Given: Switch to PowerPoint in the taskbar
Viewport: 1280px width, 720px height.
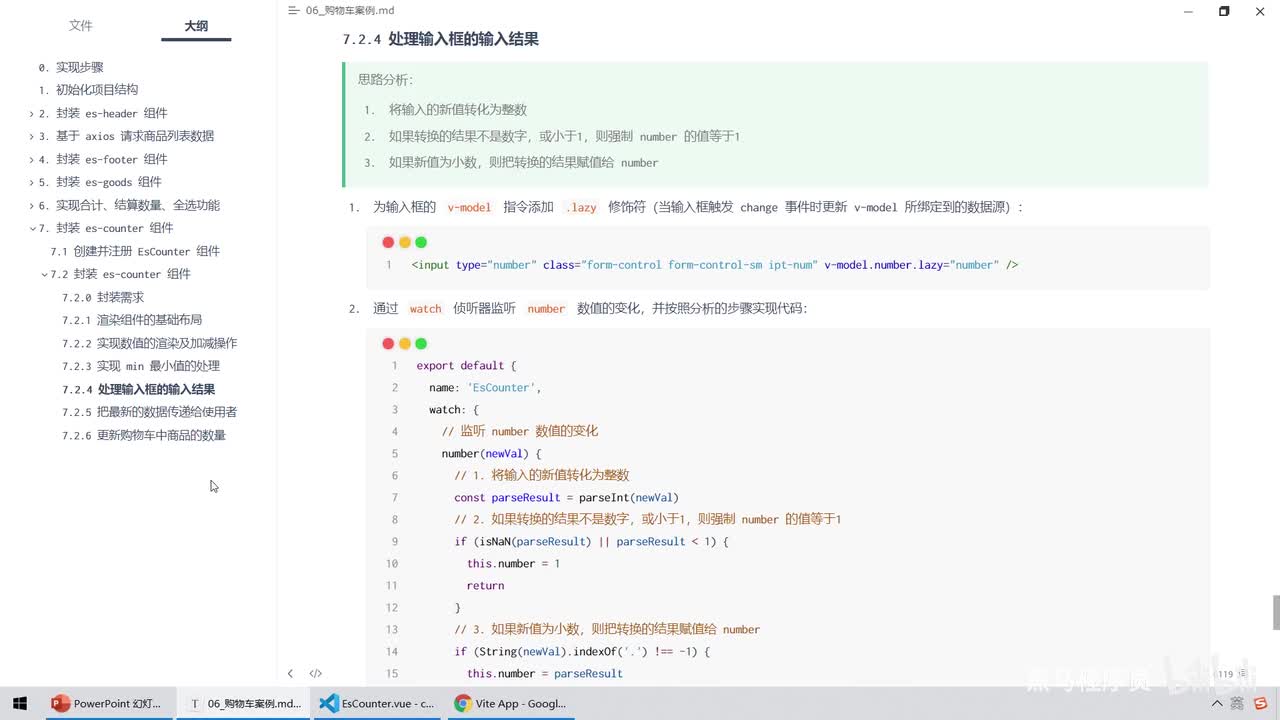Looking at the screenshot, I should click(110, 703).
